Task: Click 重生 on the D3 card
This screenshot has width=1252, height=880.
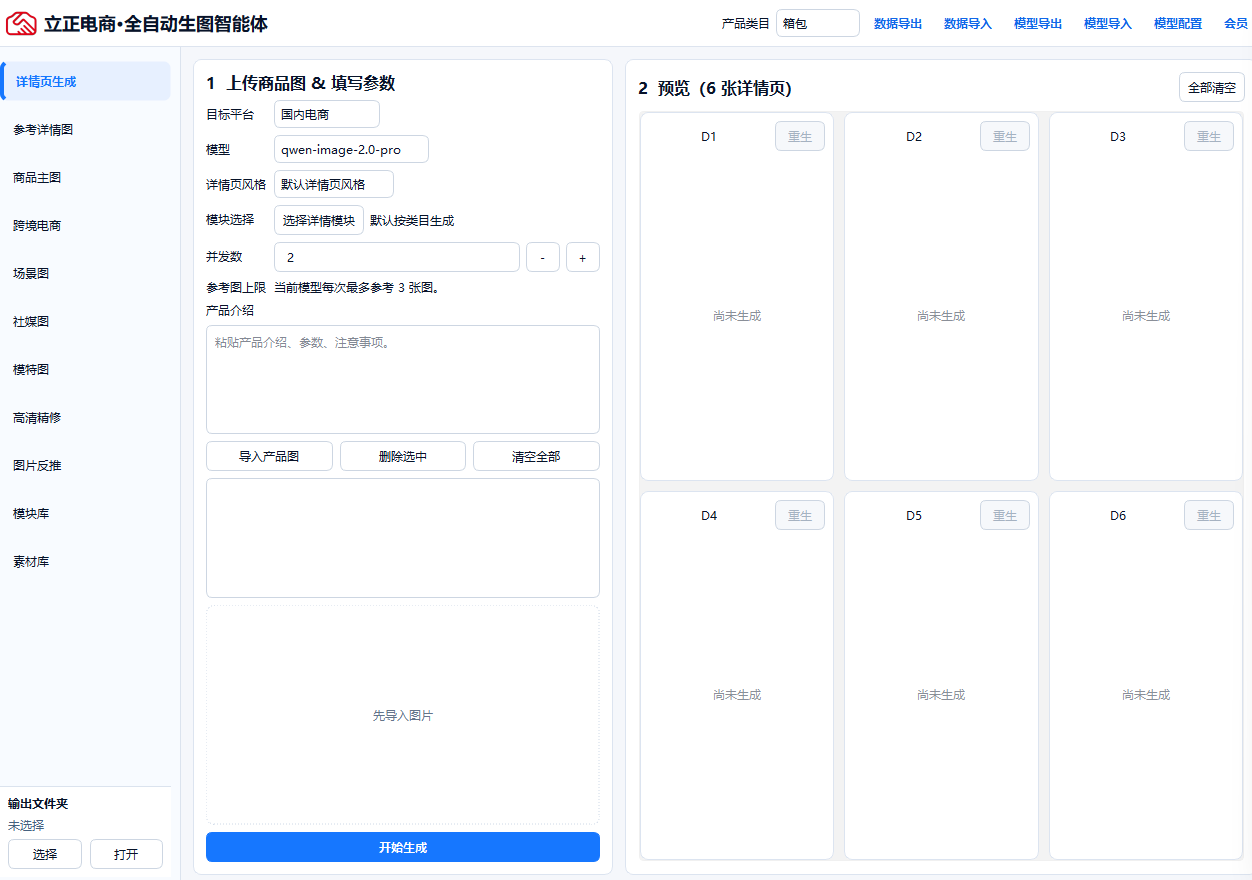Action: [x=1209, y=136]
